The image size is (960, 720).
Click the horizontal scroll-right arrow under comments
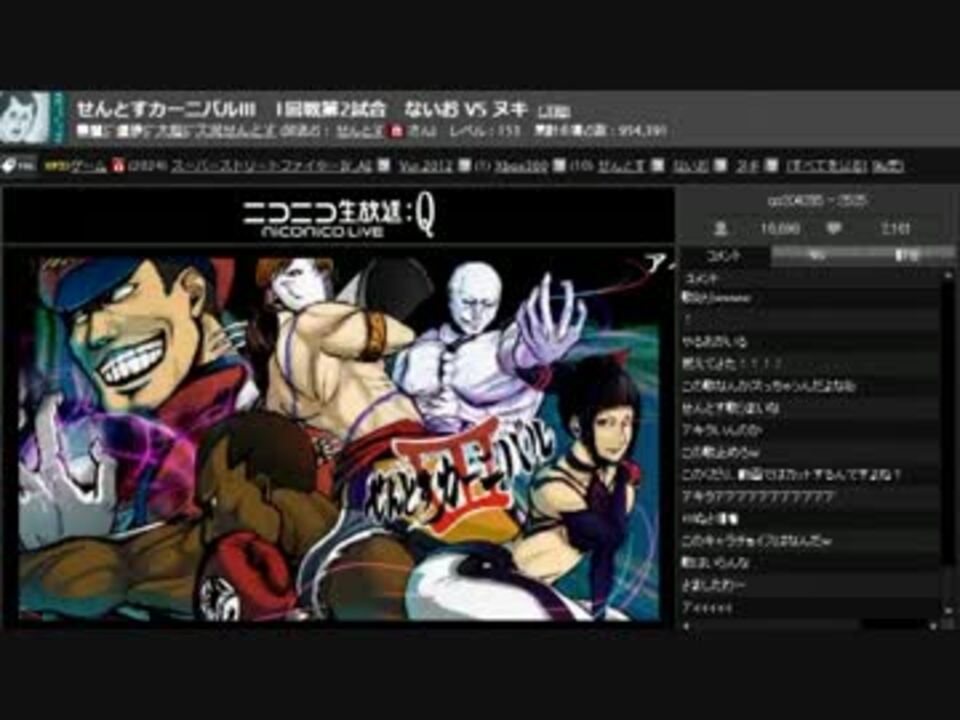coord(932,625)
